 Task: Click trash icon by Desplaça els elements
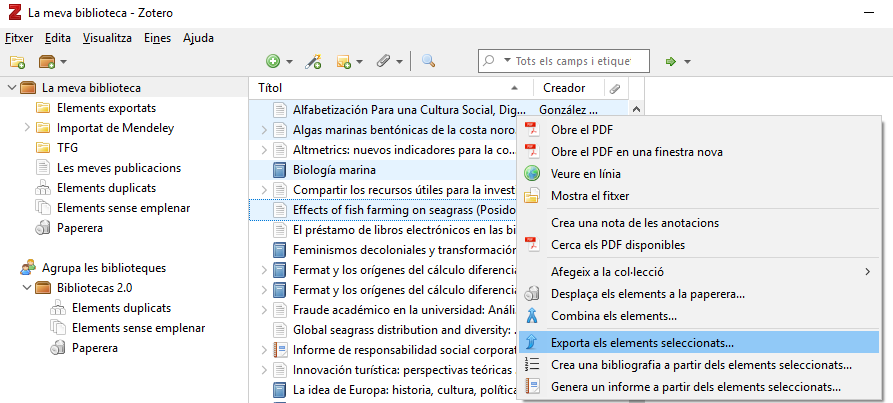tap(531, 294)
